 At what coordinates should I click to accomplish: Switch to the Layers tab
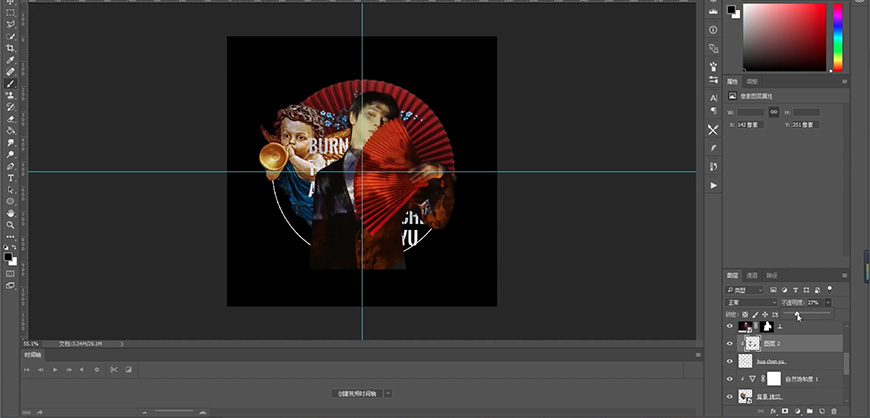tap(732, 275)
